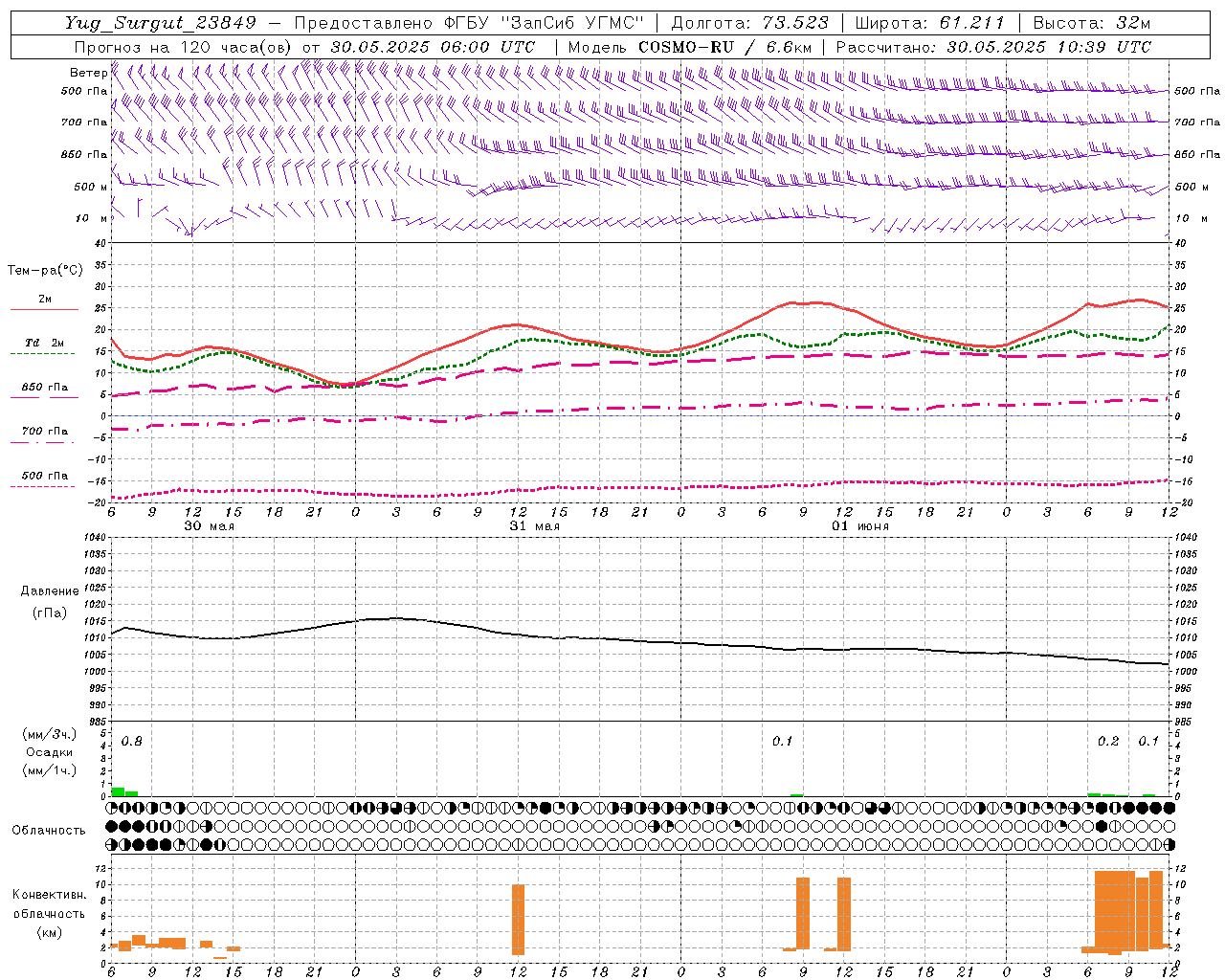Select the provider text ФГБУ "ЗапСиб УГМС"
Viewport: 1225px width, 980px height.
545,23
